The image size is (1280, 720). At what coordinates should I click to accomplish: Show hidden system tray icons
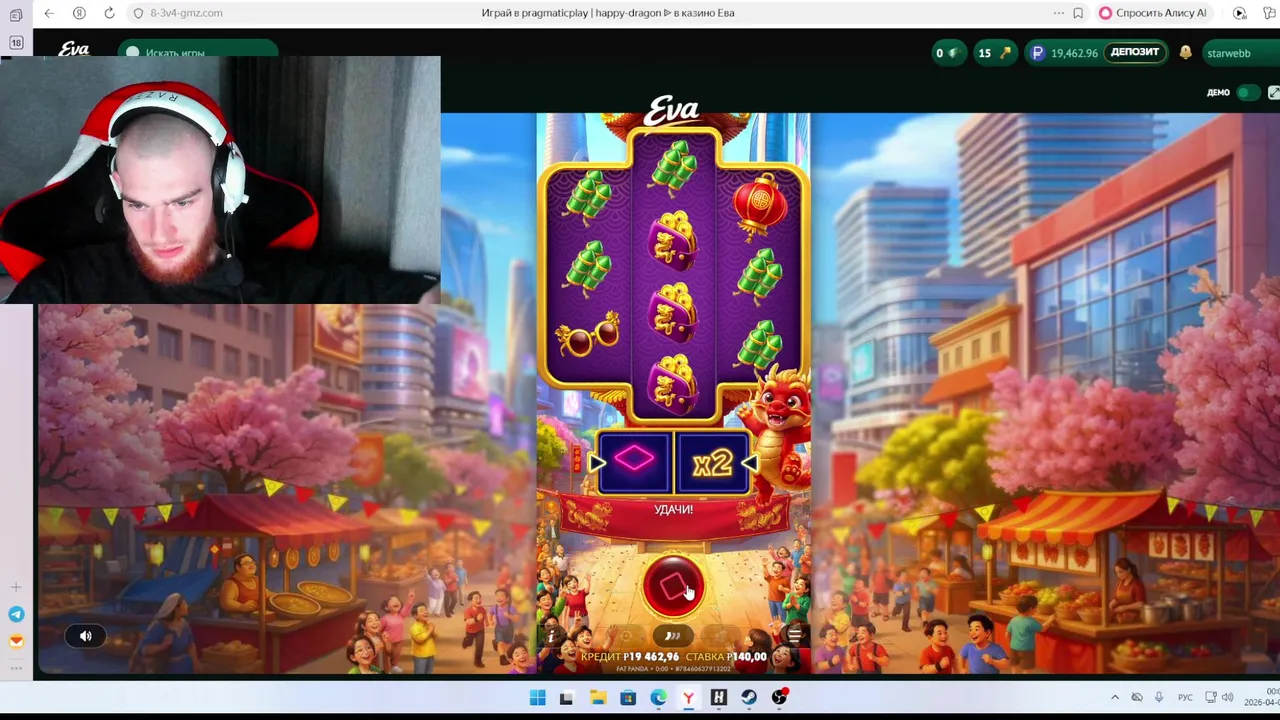coord(1115,697)
